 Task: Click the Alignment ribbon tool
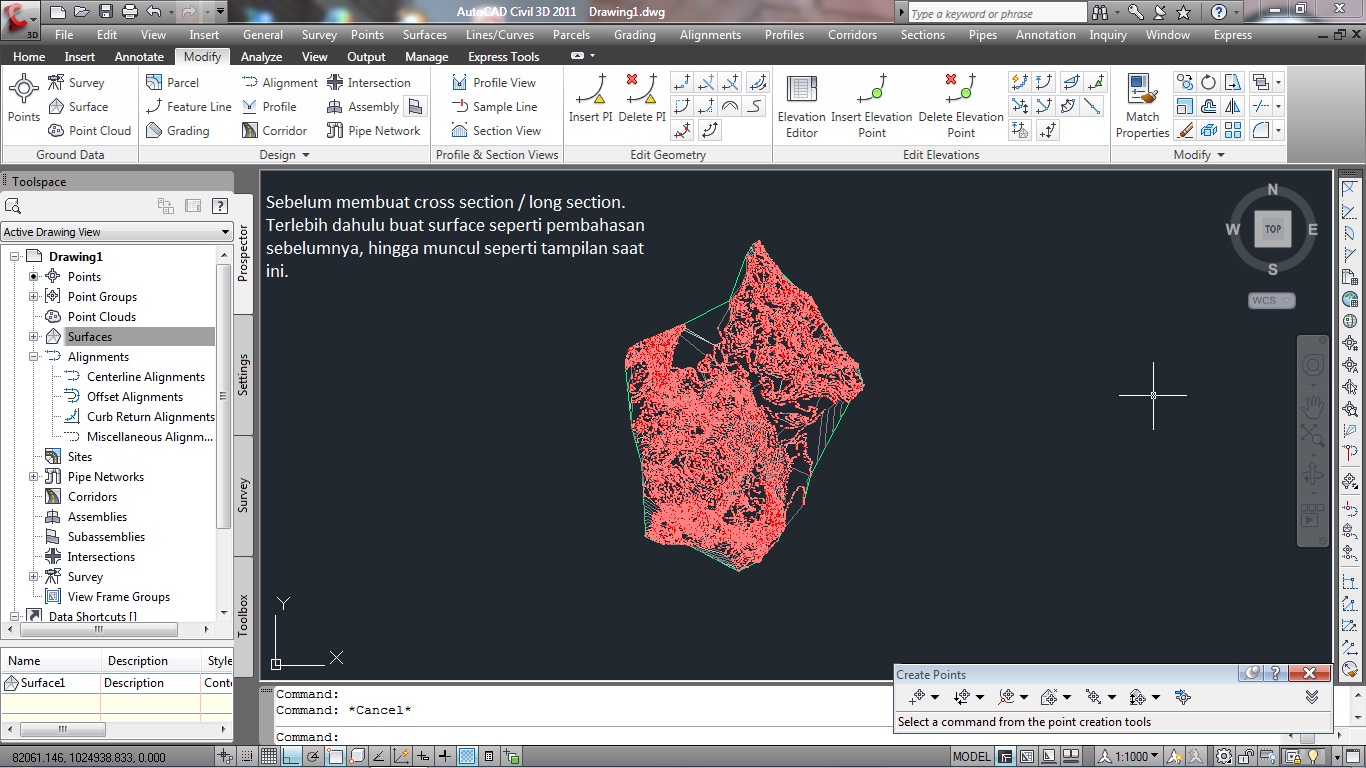pyautogui.click(x=279, y=83)
